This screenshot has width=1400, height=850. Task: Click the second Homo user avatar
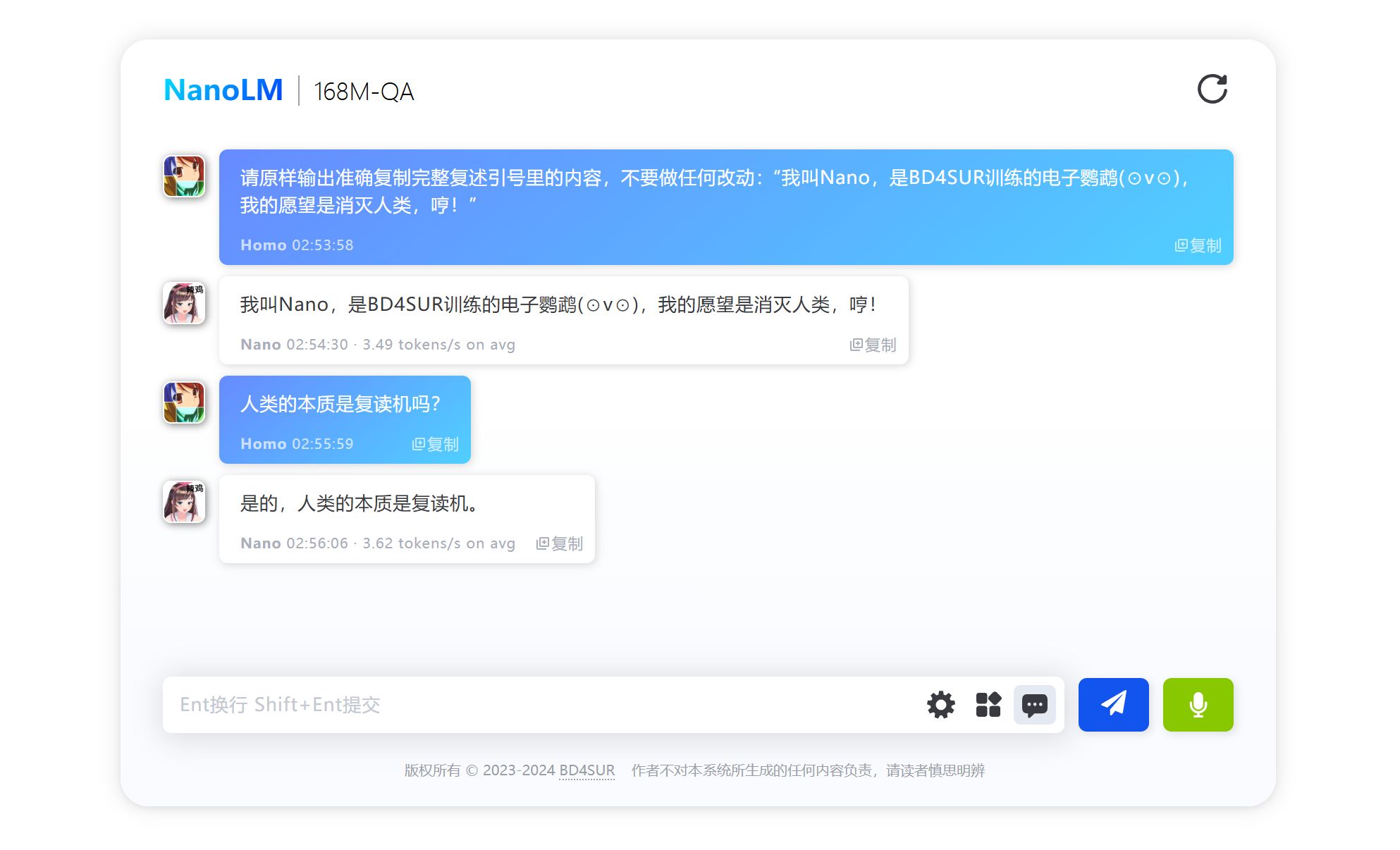[x=184, y=402]
